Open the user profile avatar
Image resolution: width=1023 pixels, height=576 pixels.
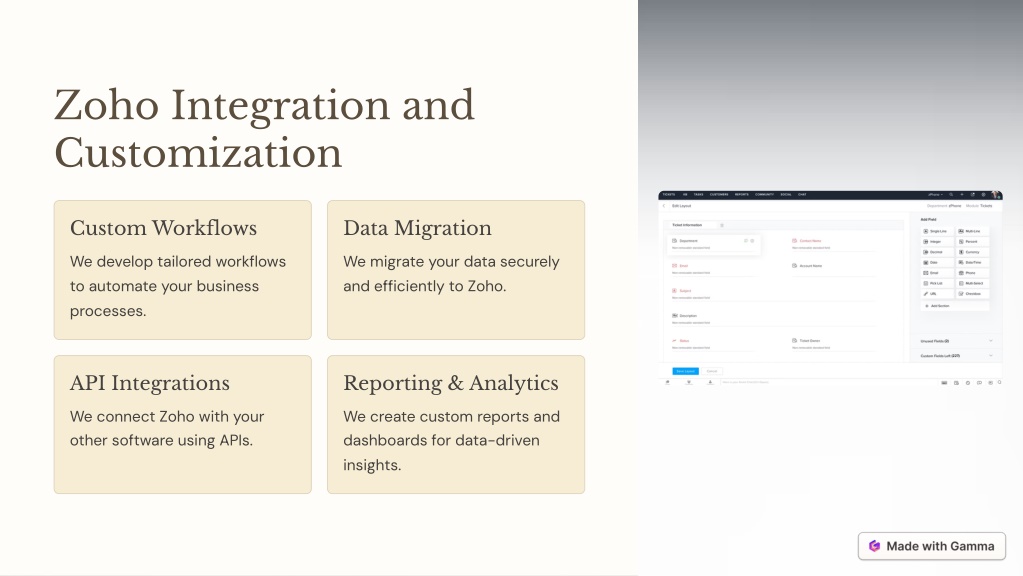pos(996,194)
